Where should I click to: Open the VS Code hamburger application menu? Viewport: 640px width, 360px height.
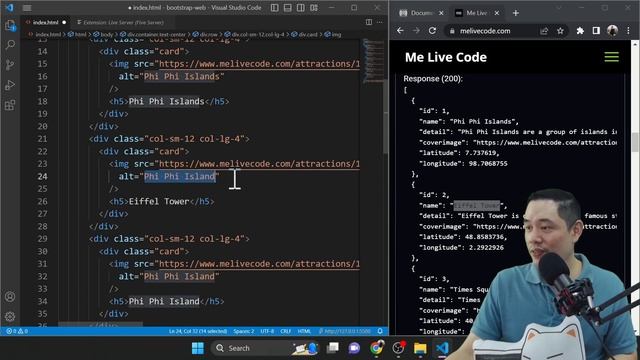tap(27, 8)
